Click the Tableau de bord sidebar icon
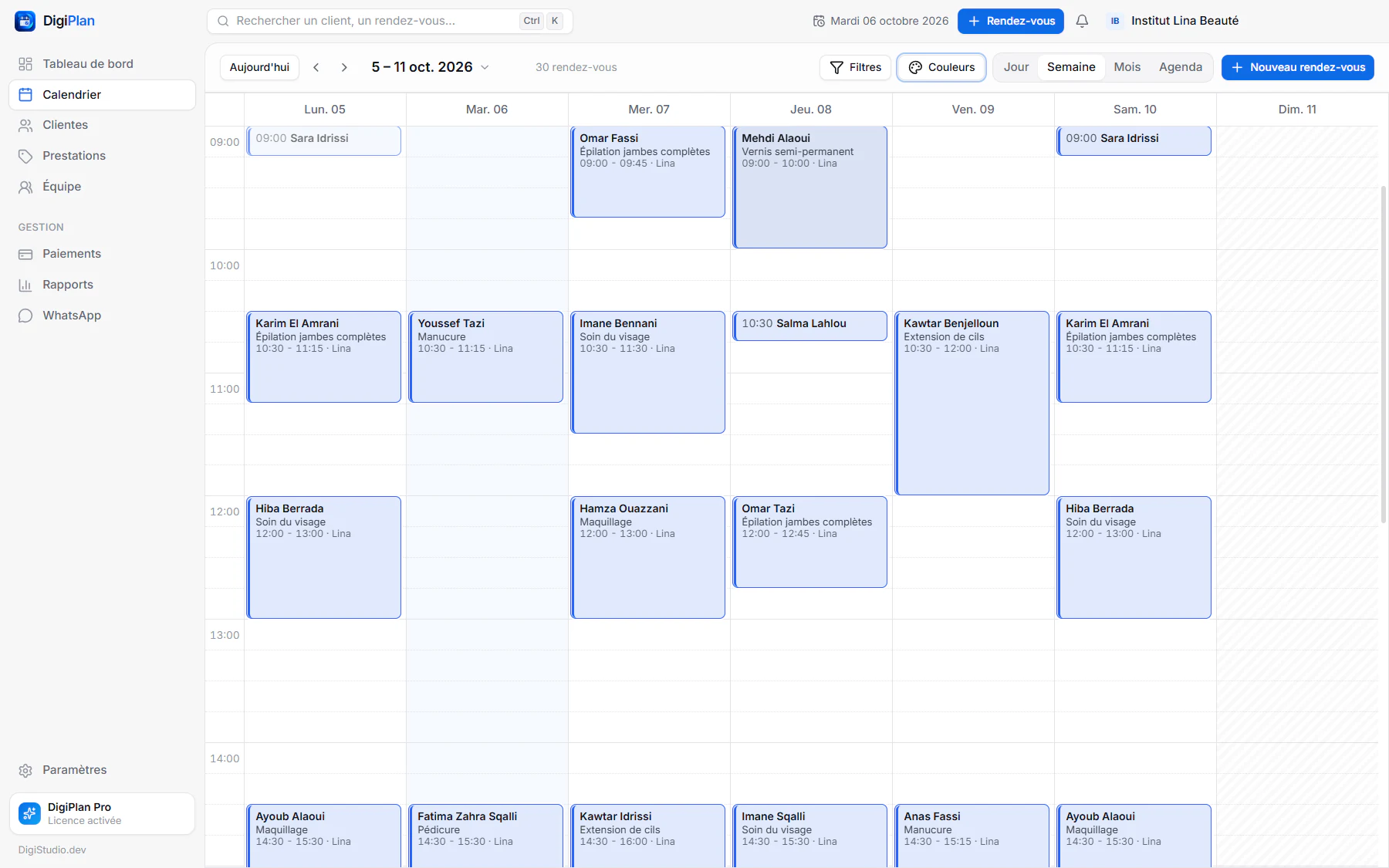Viewport: 1389px width, 868px height. pyautogui.click(x=25, y=64)
